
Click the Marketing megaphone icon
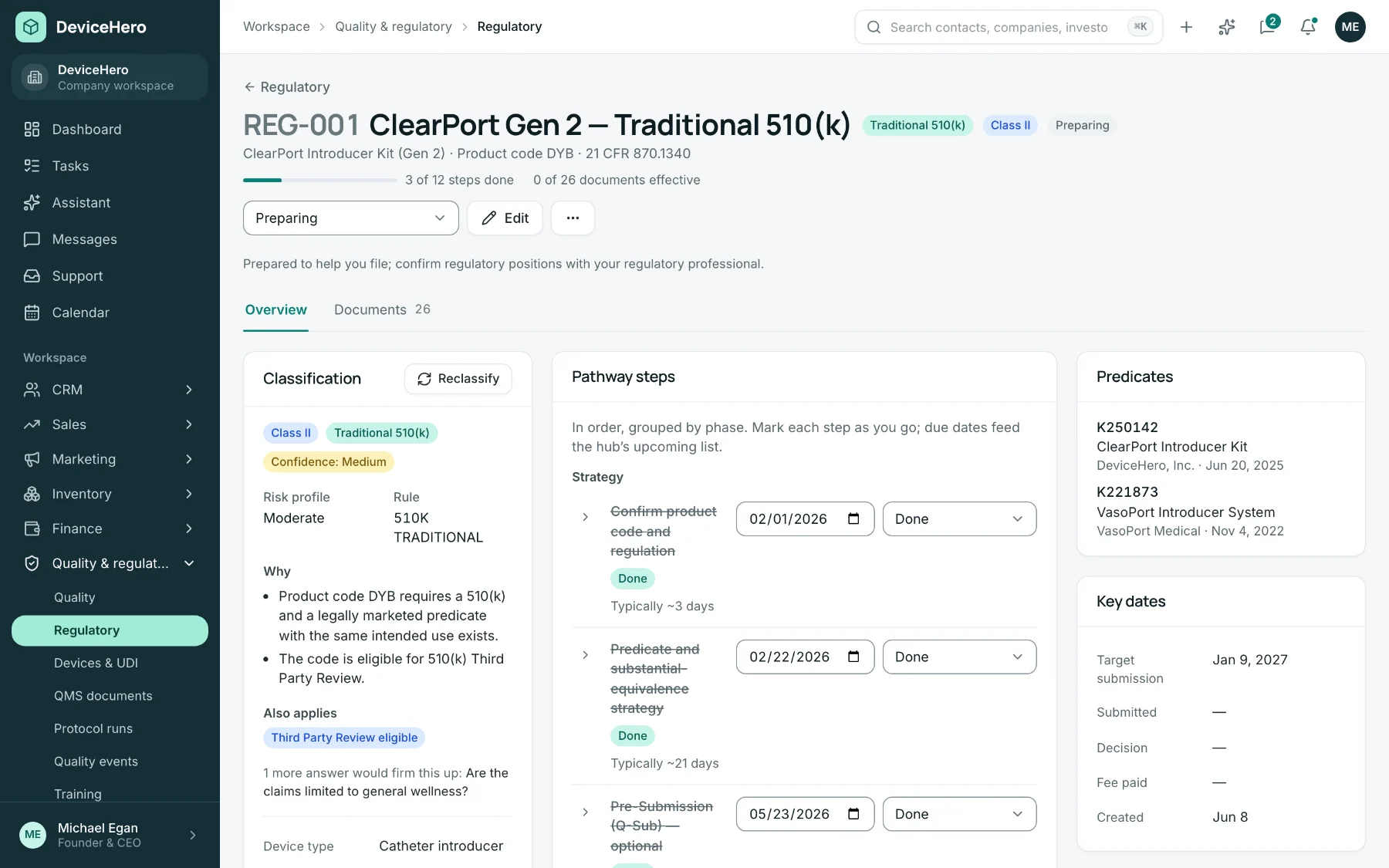pyautogui.click(x=32, y=459)
